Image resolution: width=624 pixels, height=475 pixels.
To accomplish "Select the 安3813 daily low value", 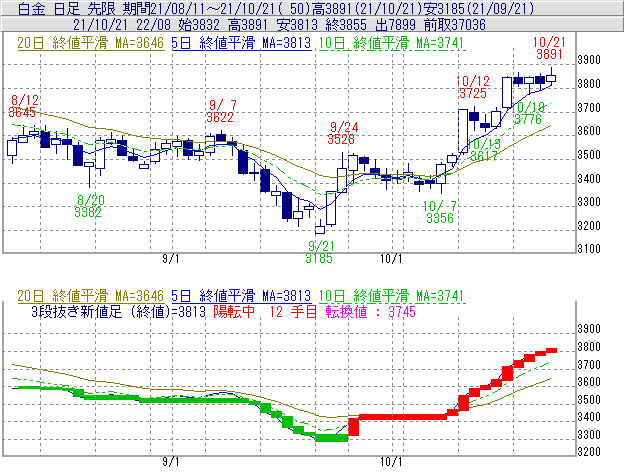I will (x=297, y=25).
